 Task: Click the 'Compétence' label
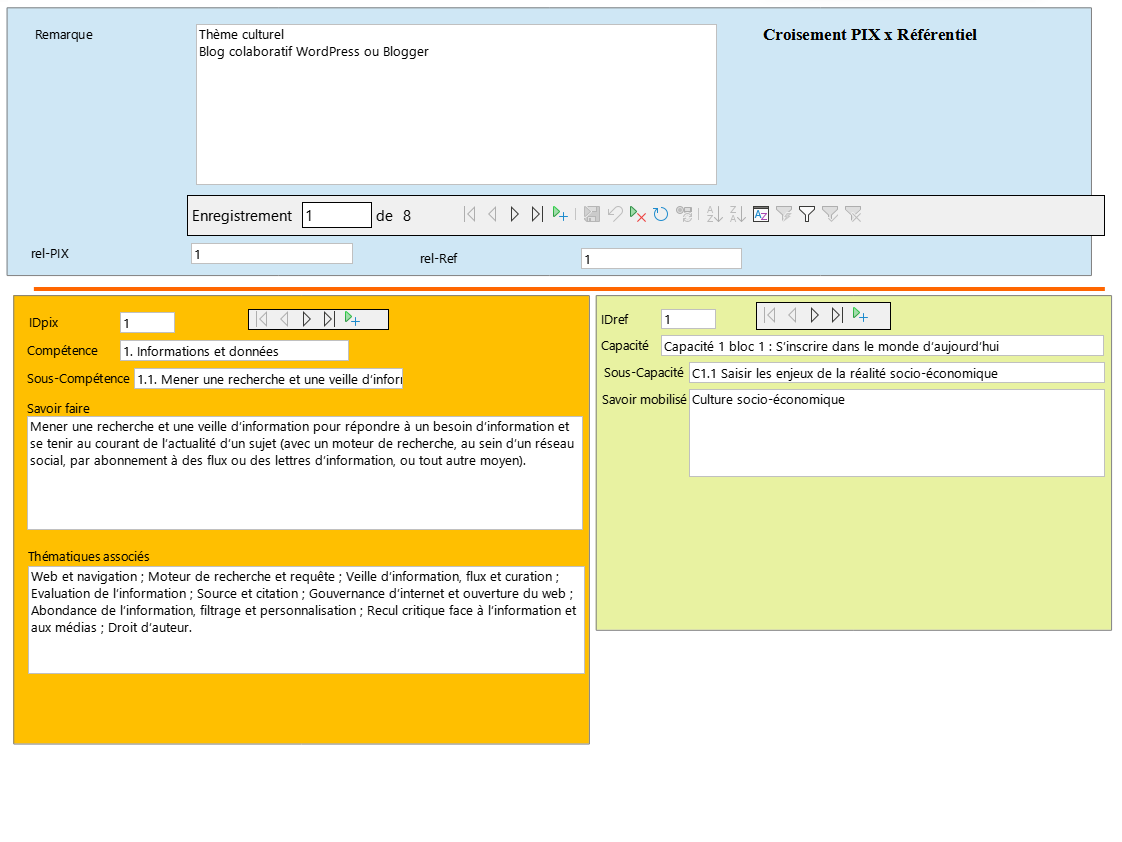pyautogui.click(x=62, y=351)
